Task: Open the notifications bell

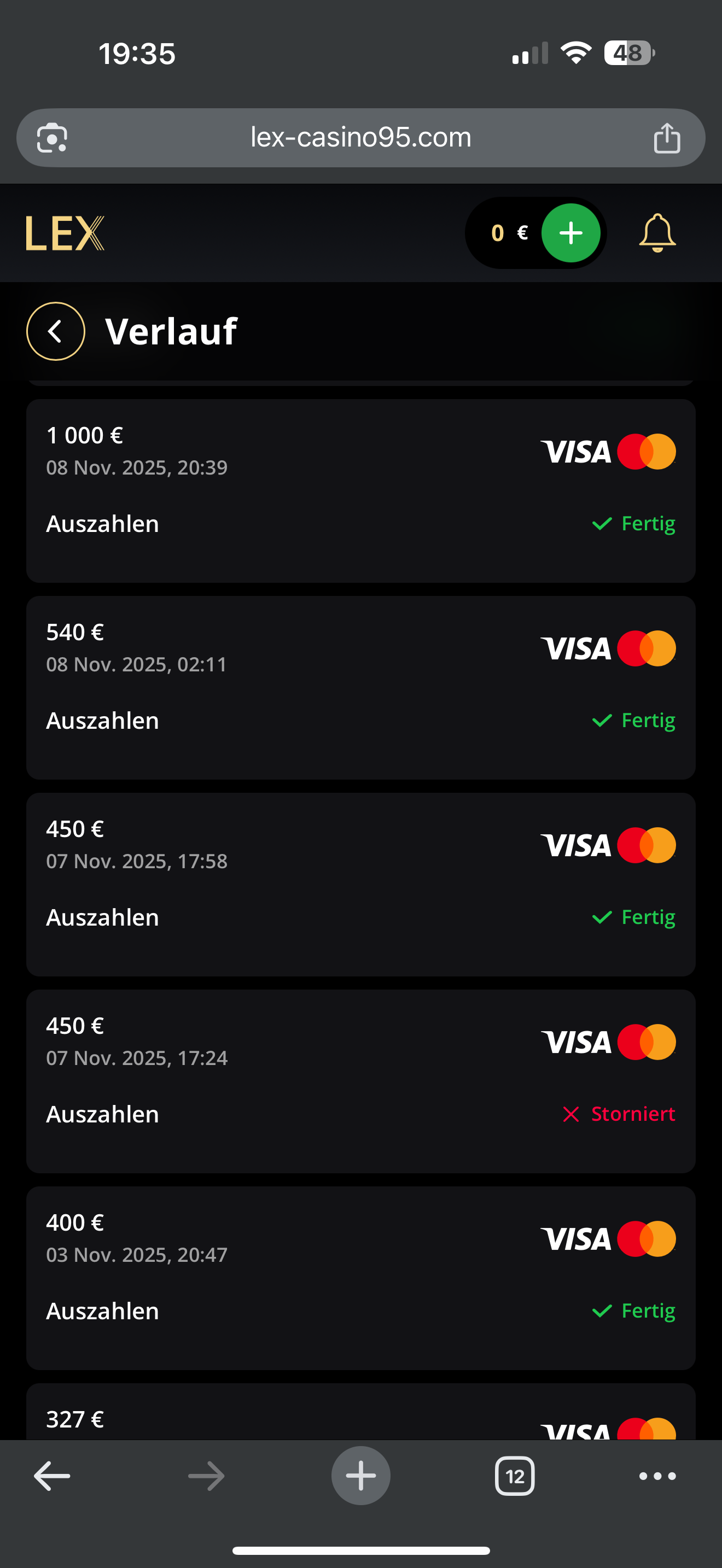Action: [657, 233]
